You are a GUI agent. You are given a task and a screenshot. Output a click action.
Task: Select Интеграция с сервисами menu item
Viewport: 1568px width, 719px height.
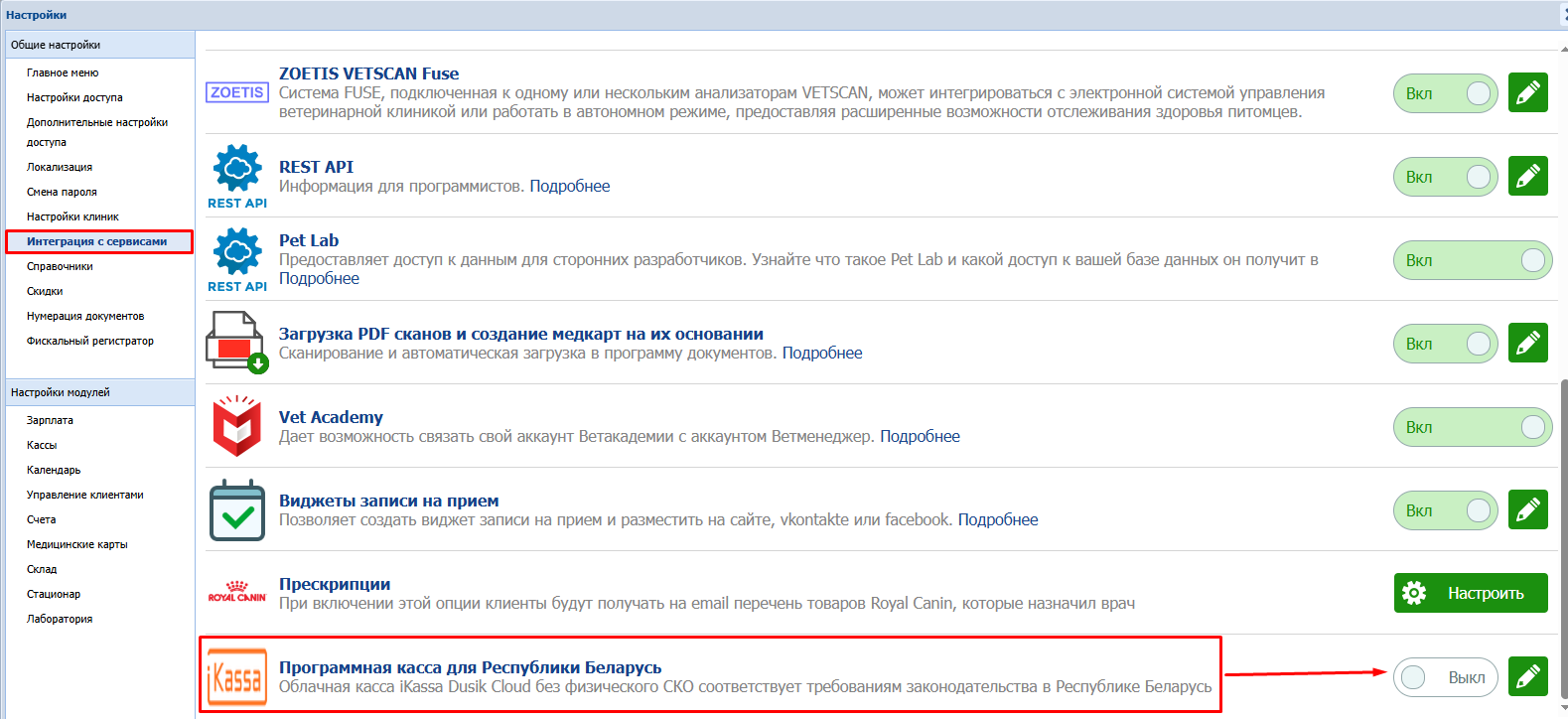click(x=99, y=241)
